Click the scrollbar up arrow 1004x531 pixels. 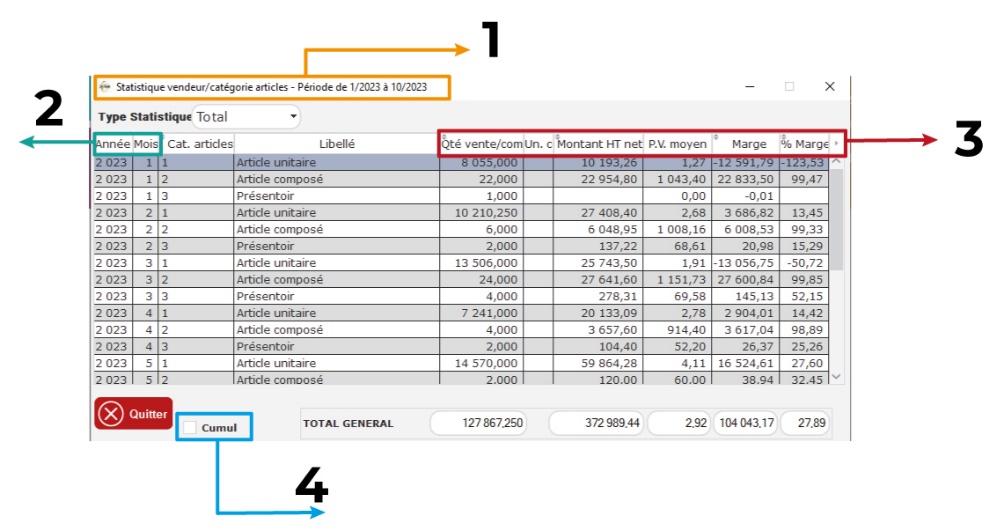coord(836,162)
